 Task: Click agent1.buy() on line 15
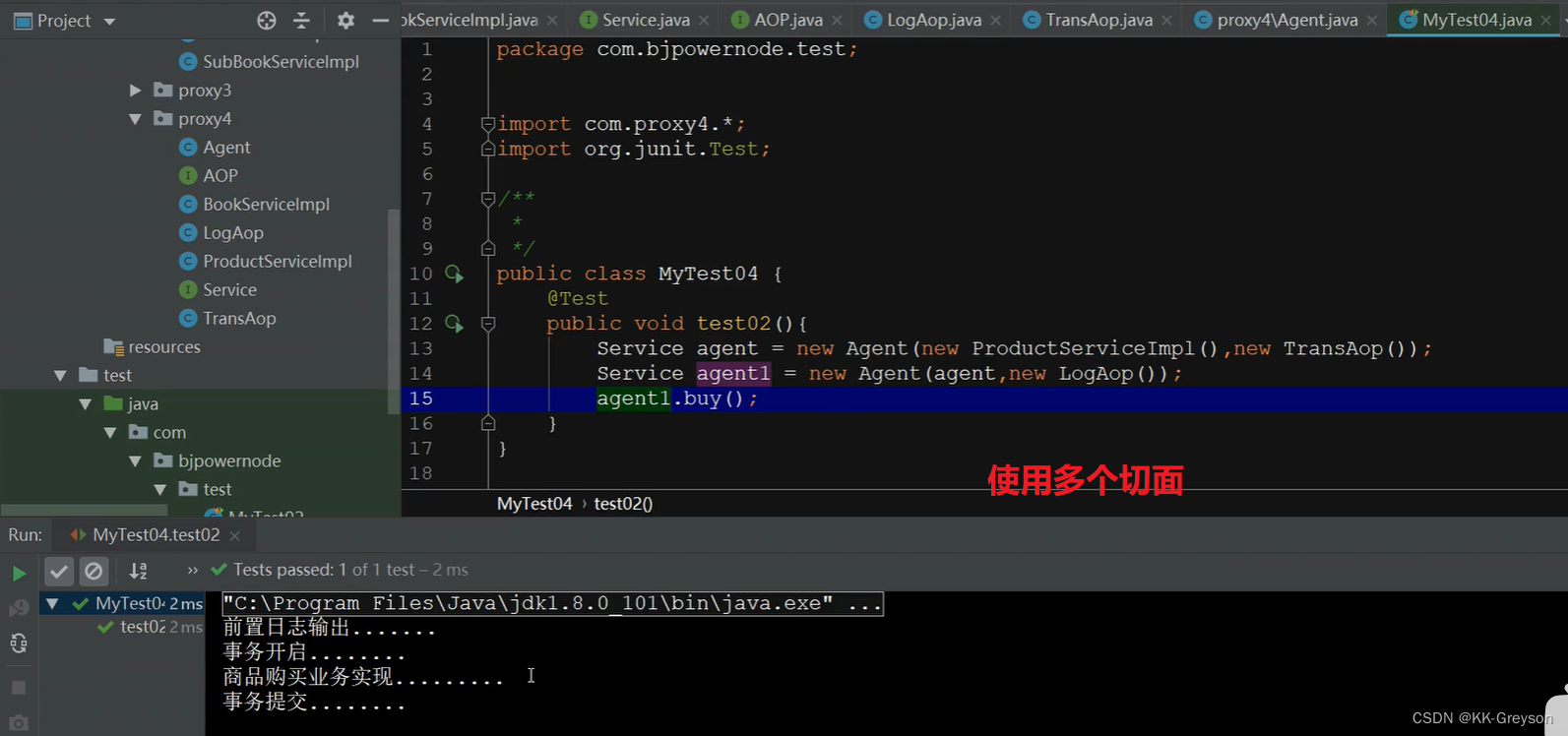pyautogui.click(x=676, y=399)
